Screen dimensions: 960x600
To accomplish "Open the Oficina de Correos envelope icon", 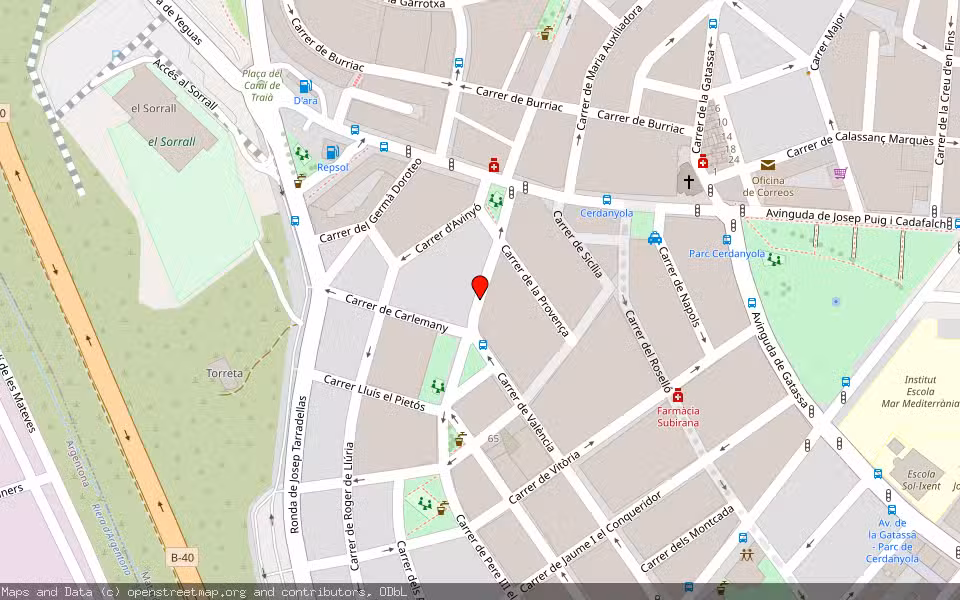I will (768, 165).
